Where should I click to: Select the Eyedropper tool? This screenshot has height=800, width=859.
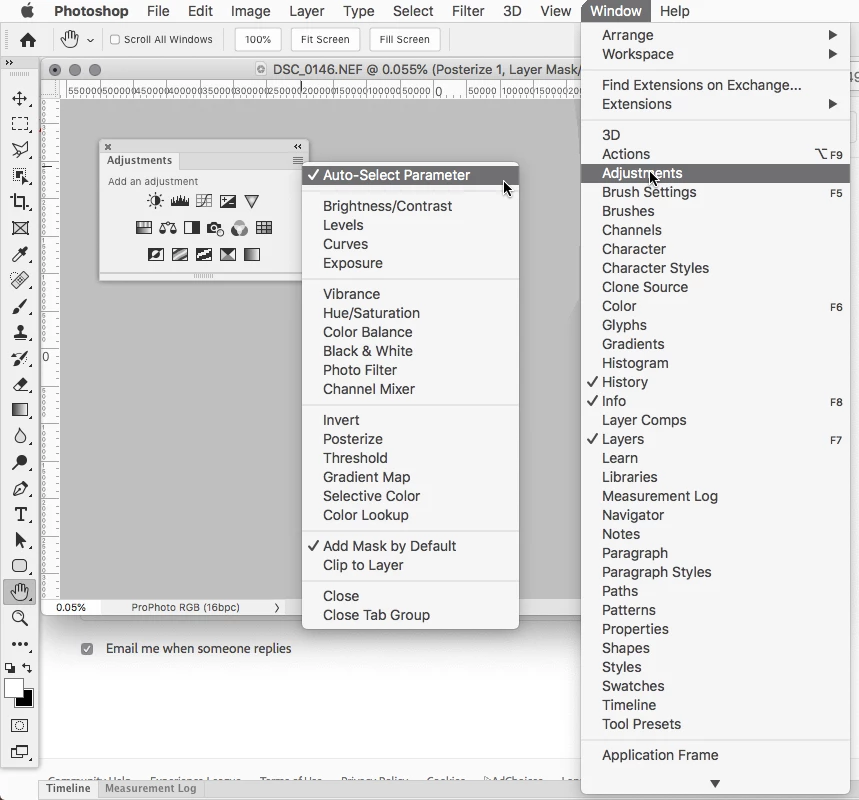click(20, 254)
